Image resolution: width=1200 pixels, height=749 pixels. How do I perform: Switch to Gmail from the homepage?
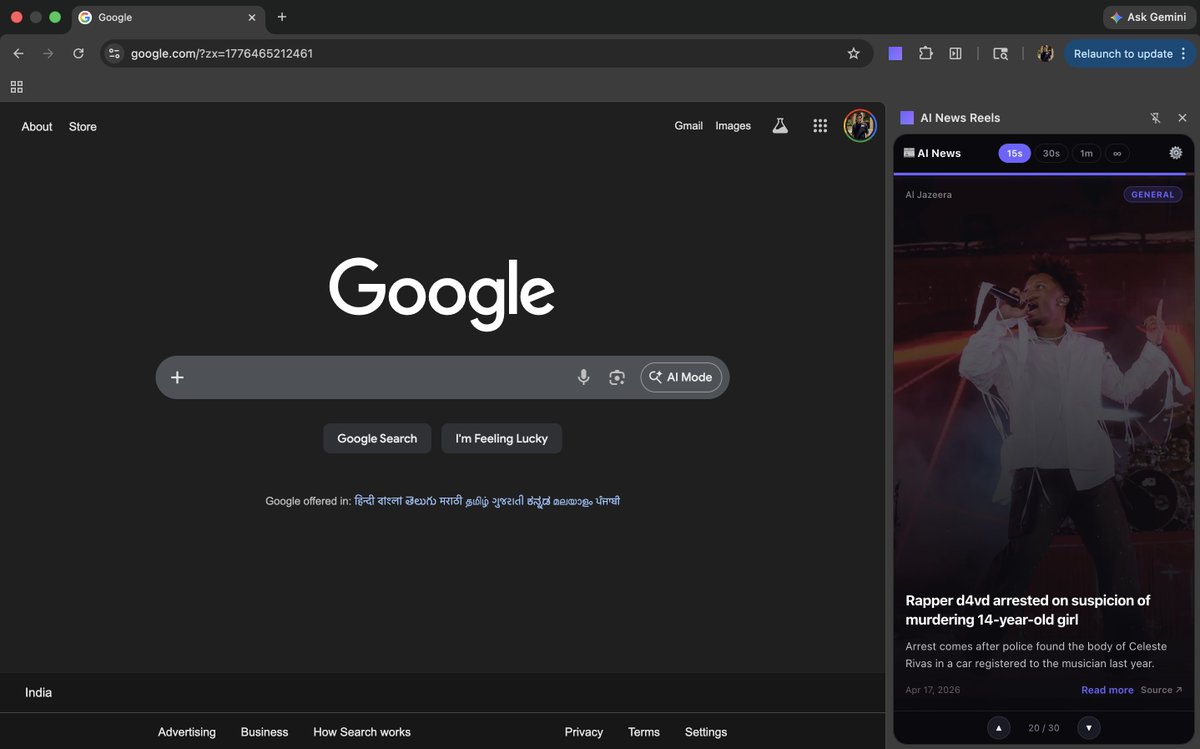tap(688, 125)
